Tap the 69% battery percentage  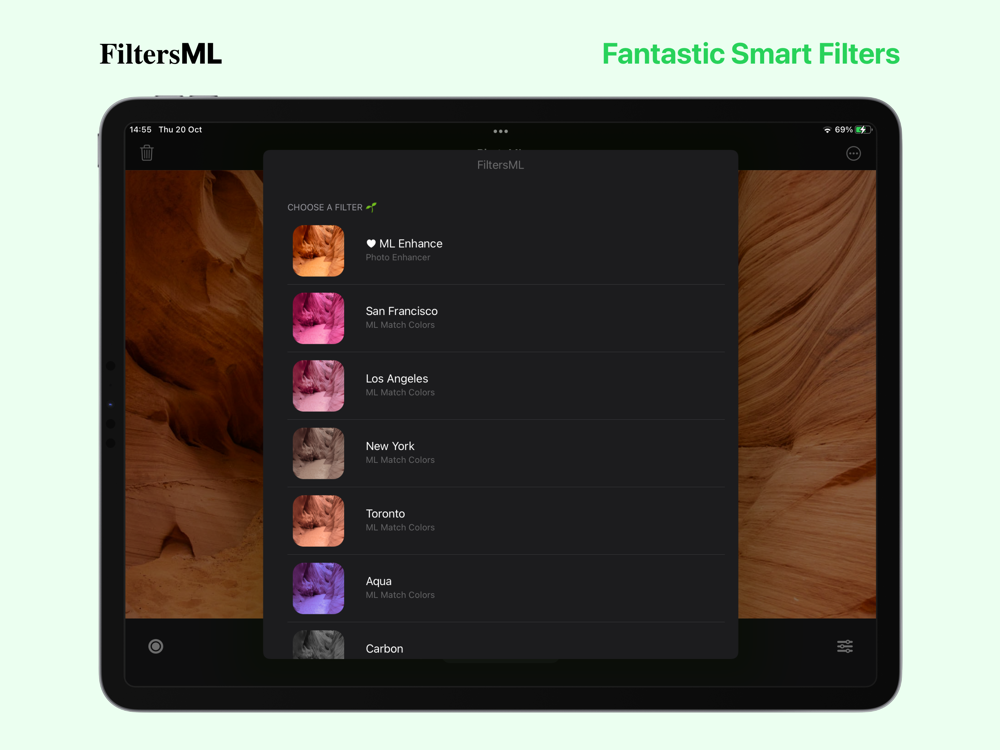[843, 129]
